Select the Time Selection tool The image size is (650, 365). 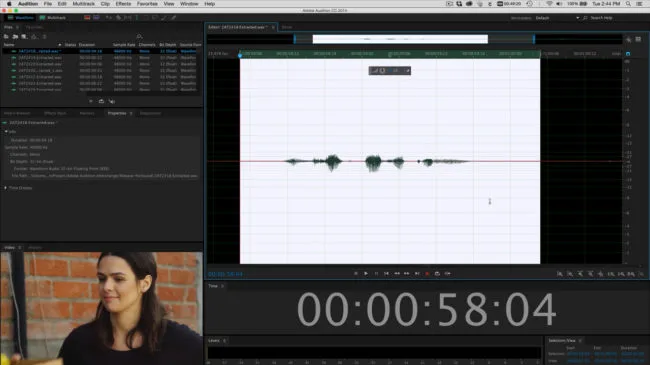[x=136, y=18]
